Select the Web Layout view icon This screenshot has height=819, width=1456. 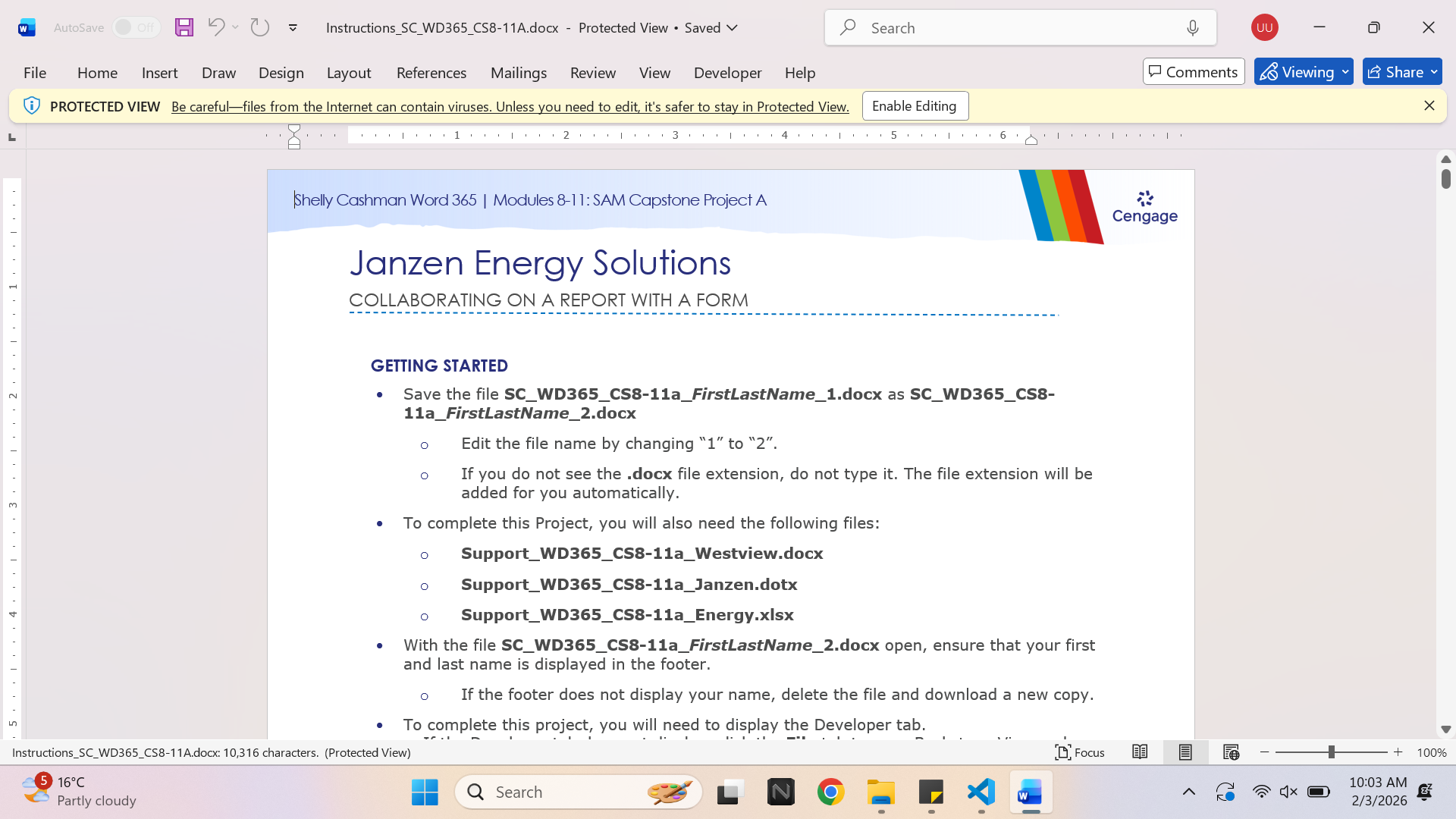tap(1231, 752)
